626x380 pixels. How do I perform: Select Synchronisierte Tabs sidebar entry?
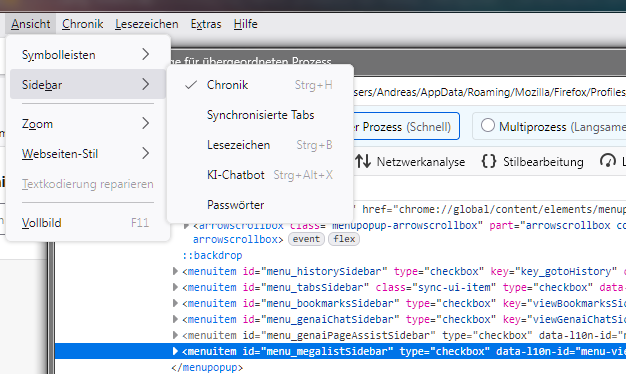(260, 115)
